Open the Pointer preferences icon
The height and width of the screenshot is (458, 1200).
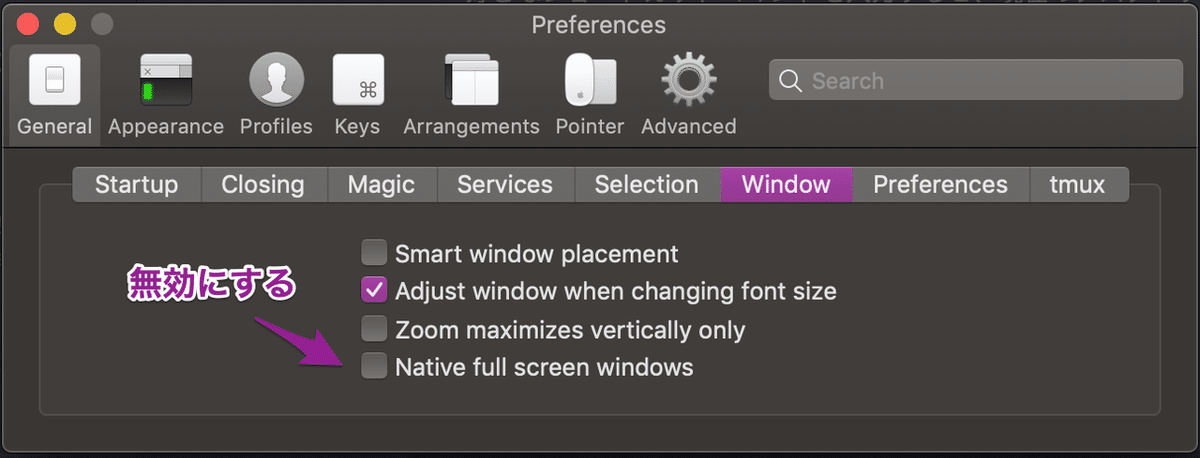[x=590, y=81]
